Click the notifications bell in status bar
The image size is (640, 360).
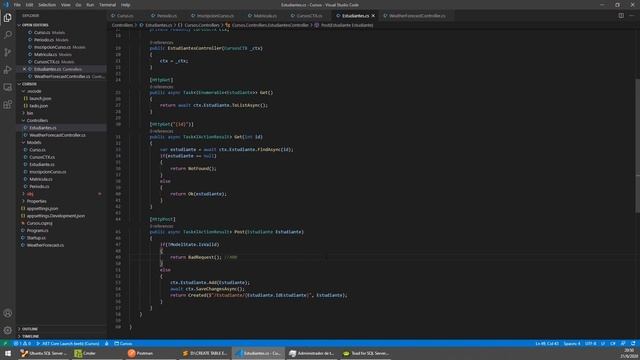[x=633, y=344]
